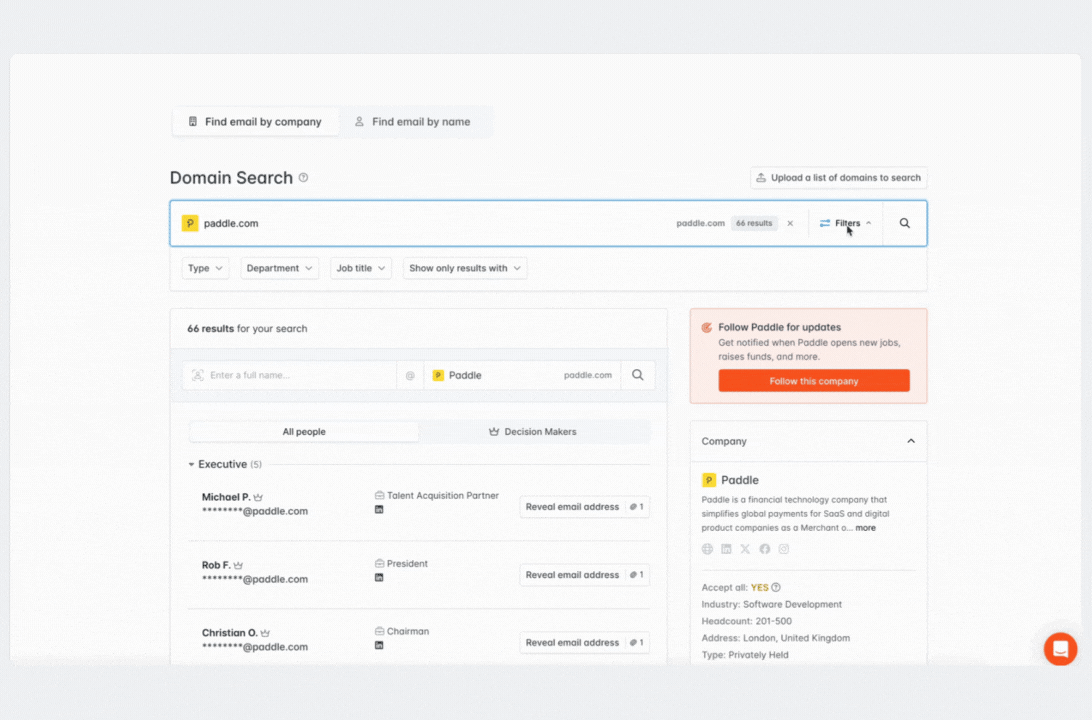This screenshot has width=1092, height=720.
Task: Reveal email address for Rob F.
Action: pos(584,575)
